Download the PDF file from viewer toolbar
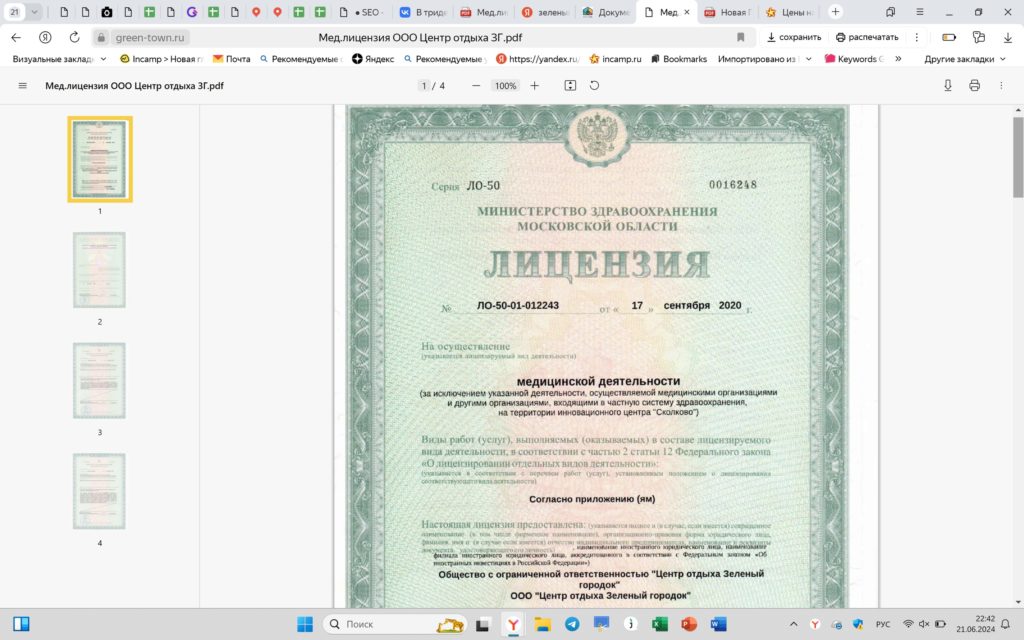The width and height of the screenshot is (1024, 640). tap(948, 86)
